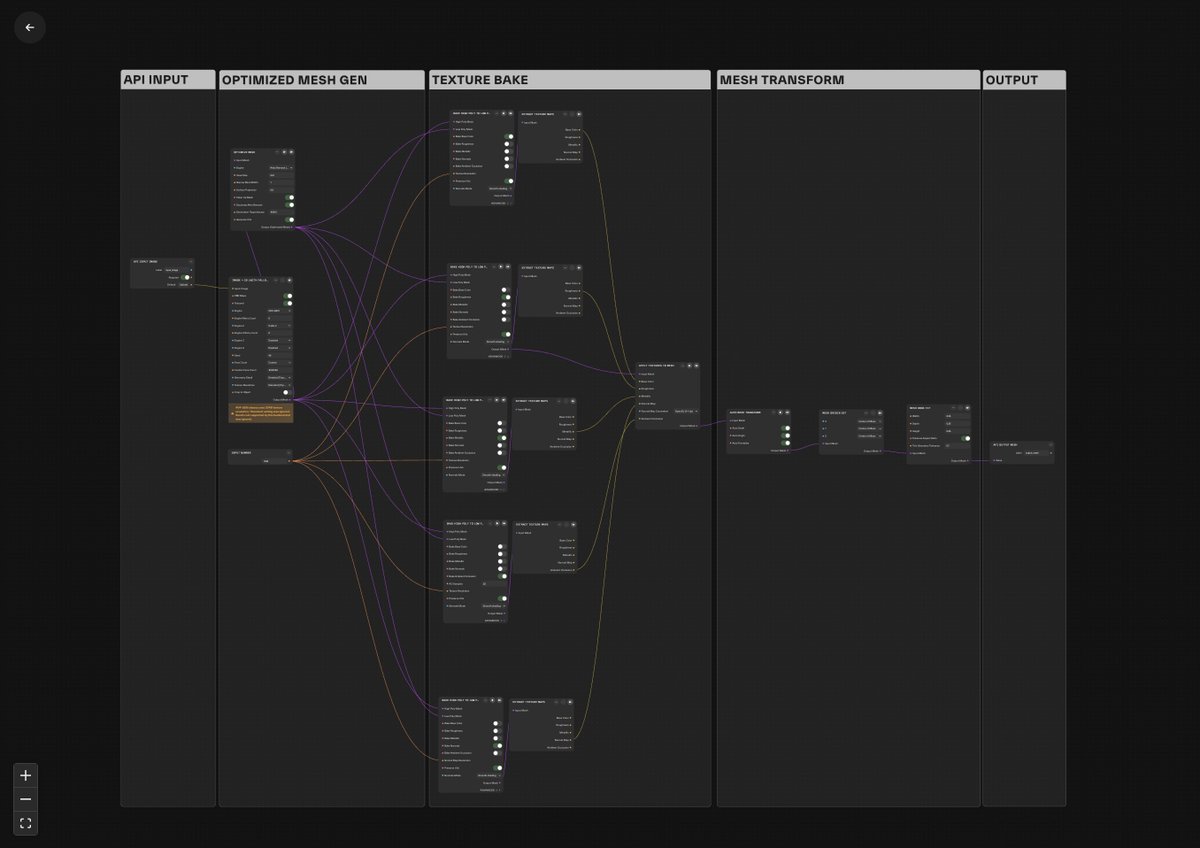The width and height of the screenshot is (1200, 848).
Task: Run the Apply Textures to Mesh node
Action: click(x=689, y=366)
